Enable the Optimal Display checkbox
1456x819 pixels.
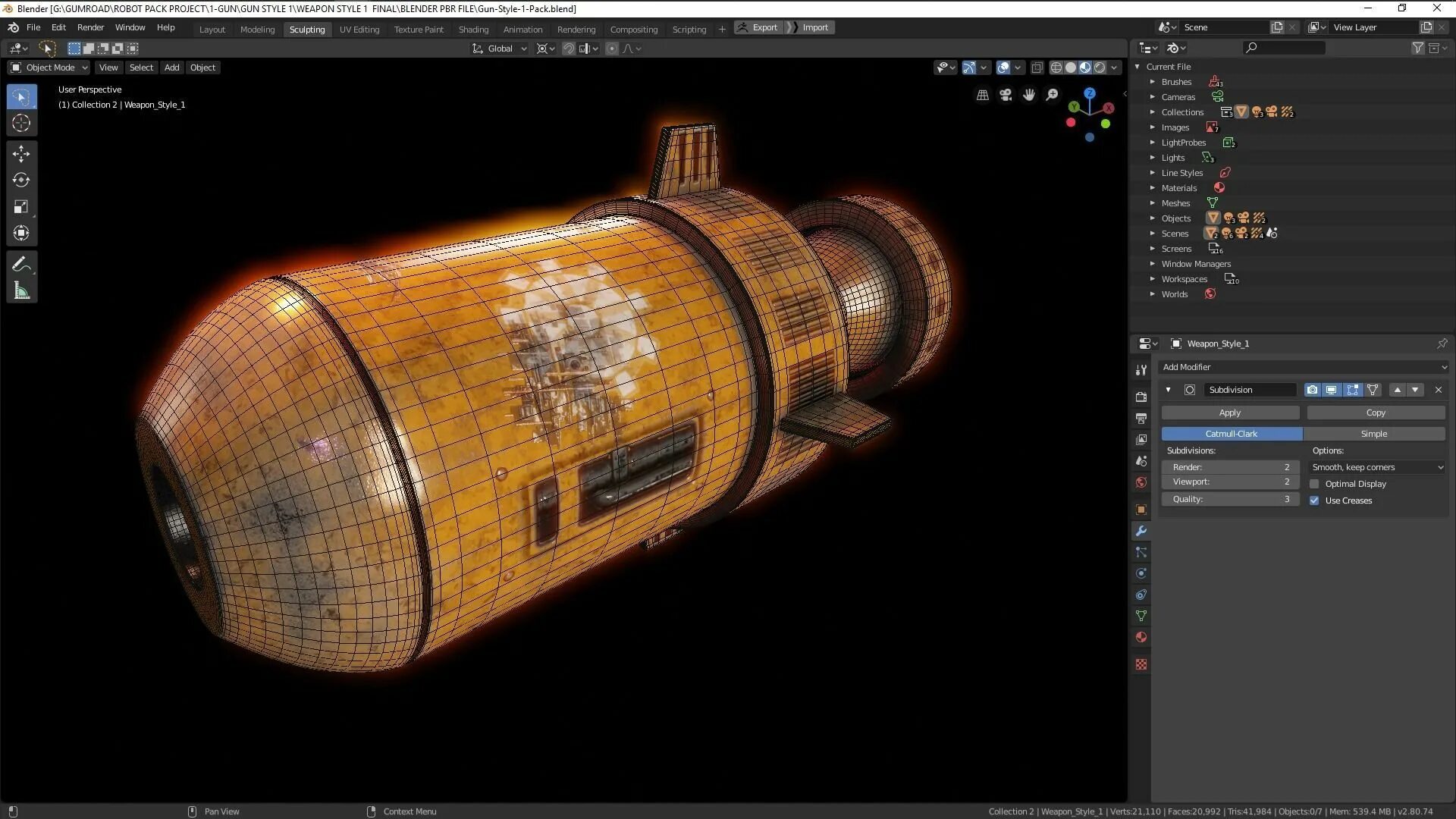(x=1314, y=484)
